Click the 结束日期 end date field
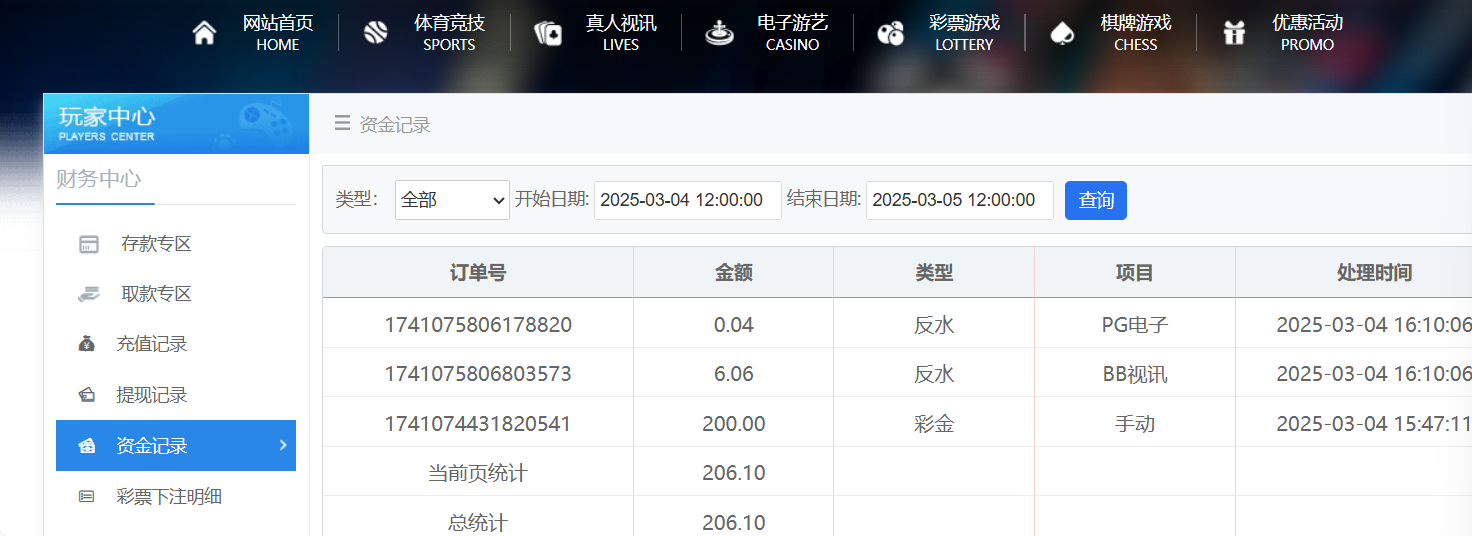 (x=959, y=200)
